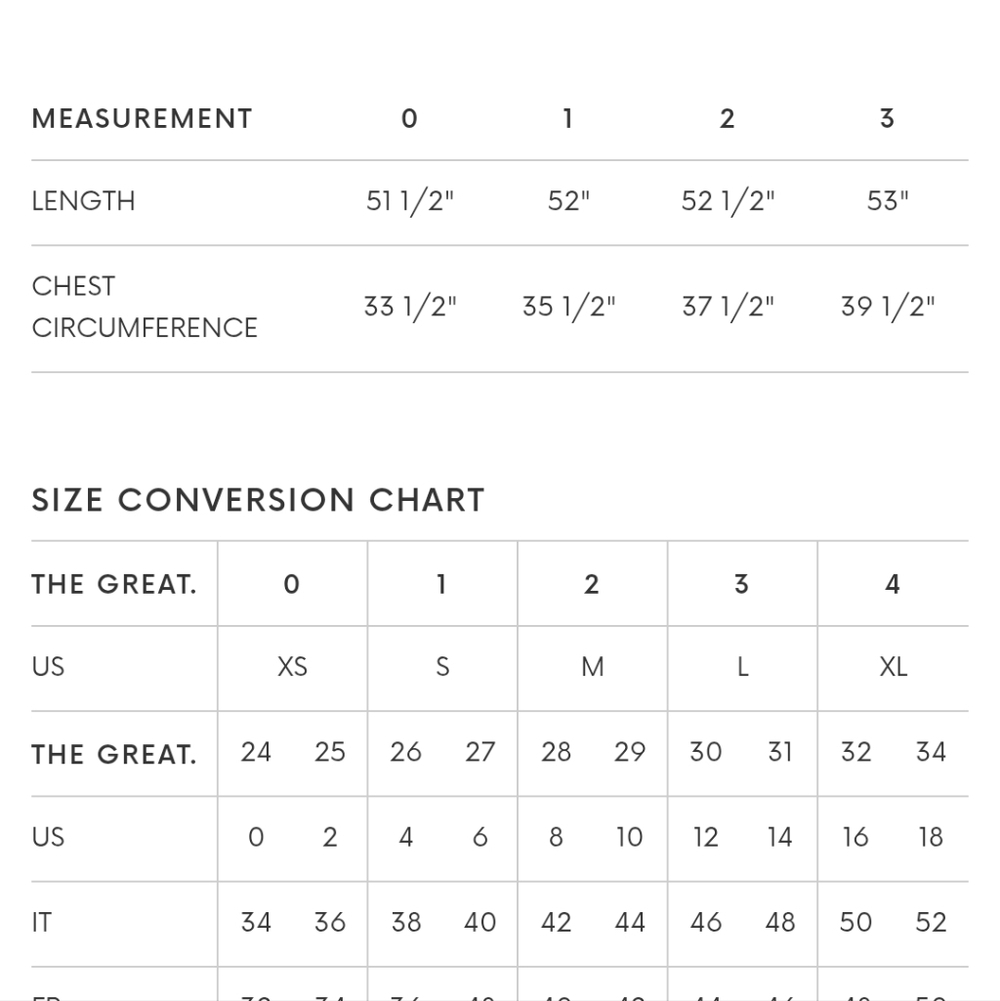Click the M size cell
The width and height of the screenshot is (1000, 1001).
click(593, 667)
